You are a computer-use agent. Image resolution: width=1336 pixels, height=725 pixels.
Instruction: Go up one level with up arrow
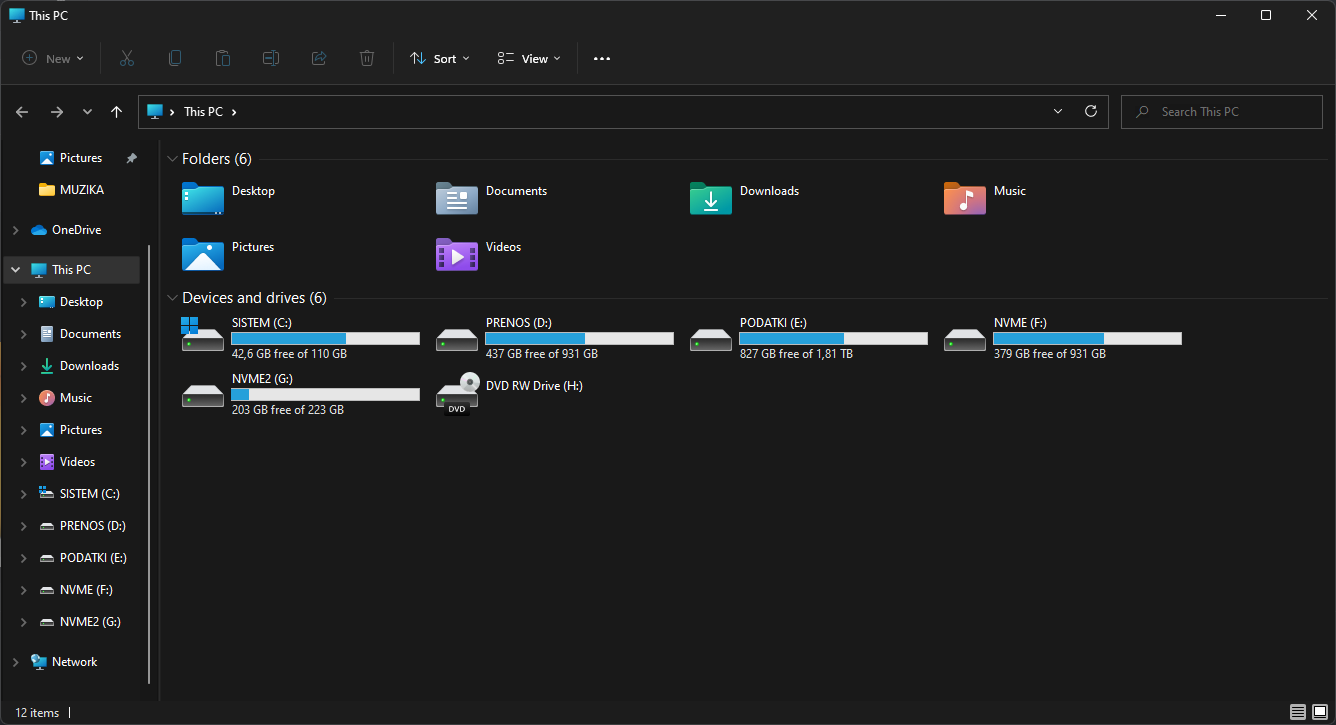coord(117,112)
